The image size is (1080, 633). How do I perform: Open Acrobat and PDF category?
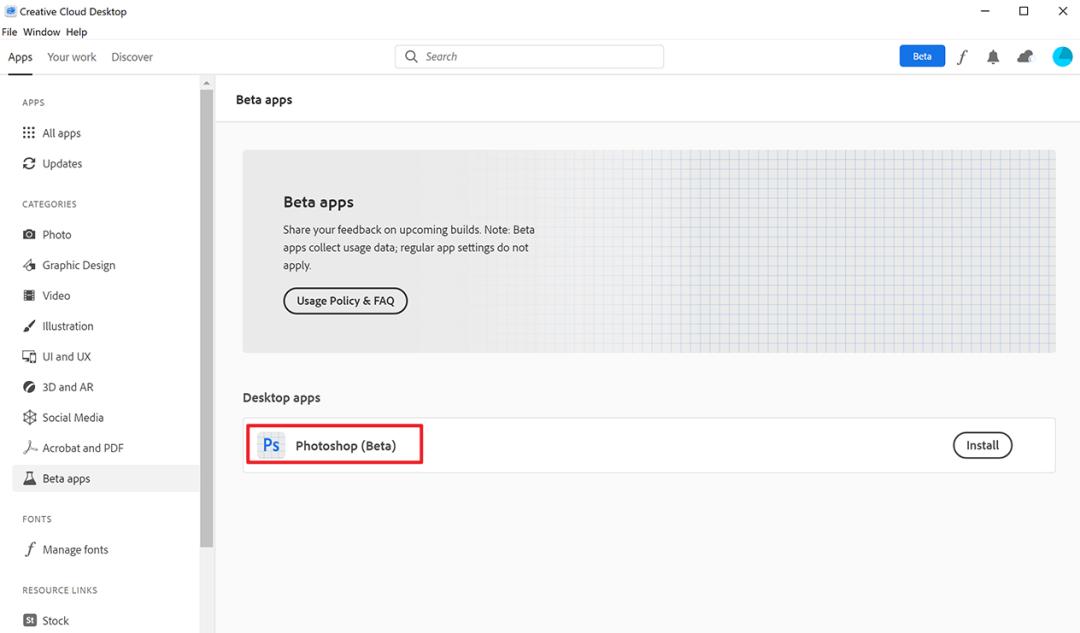[x=82, y=448]
